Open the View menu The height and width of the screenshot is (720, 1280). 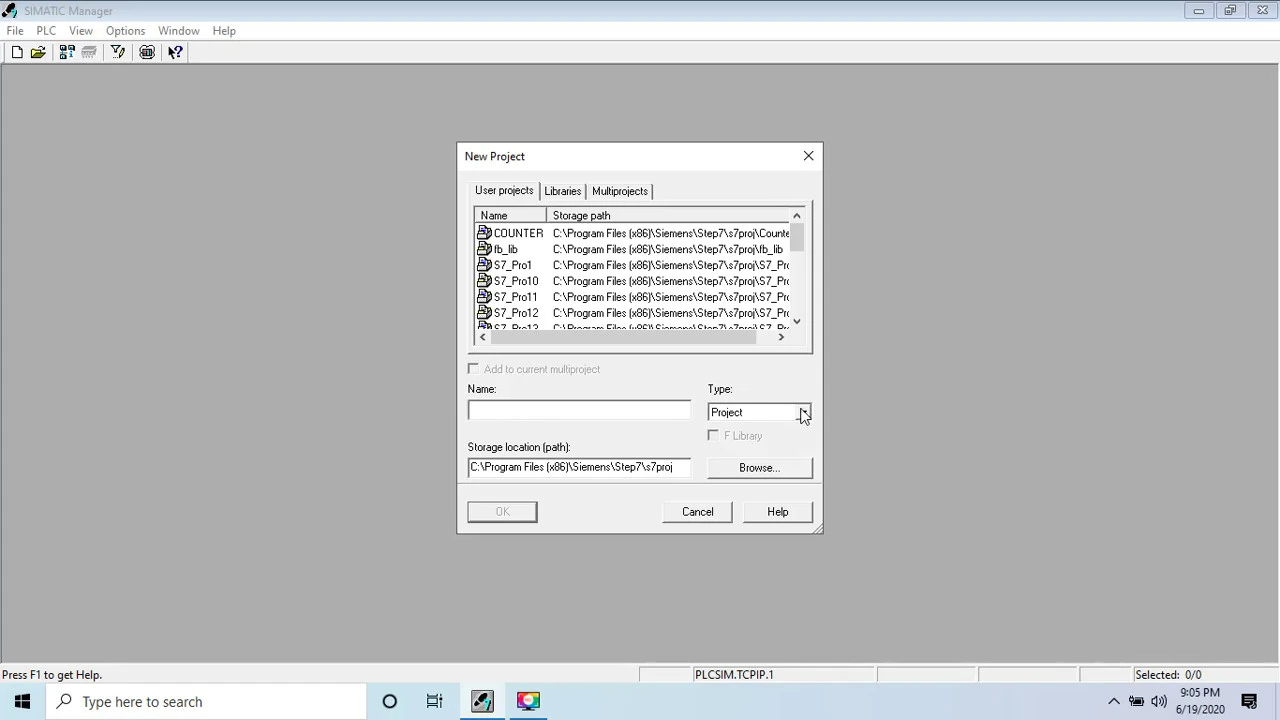click(x=81, y=31)
